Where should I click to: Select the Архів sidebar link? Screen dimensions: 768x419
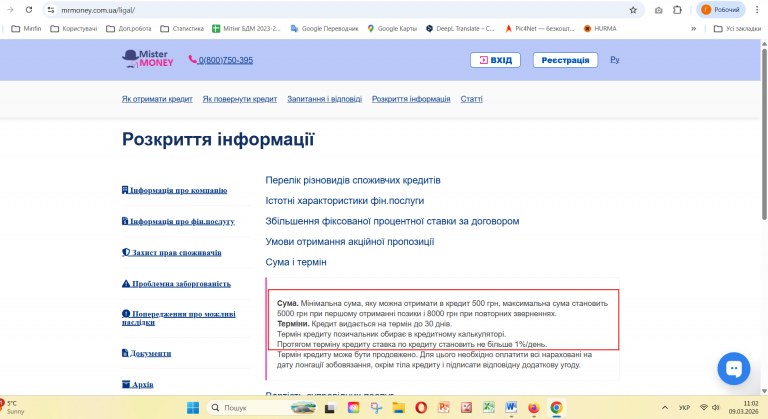138,385
